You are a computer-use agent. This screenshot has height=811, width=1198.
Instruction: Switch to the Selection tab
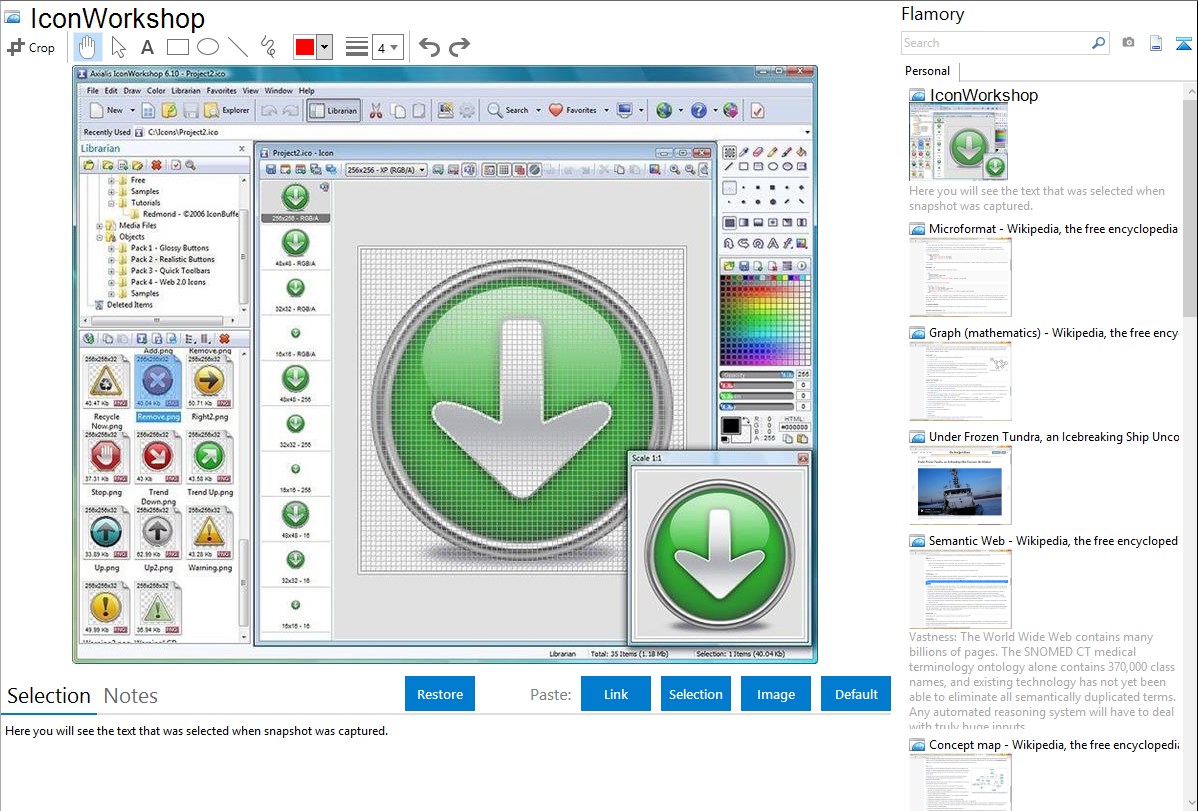49,696
